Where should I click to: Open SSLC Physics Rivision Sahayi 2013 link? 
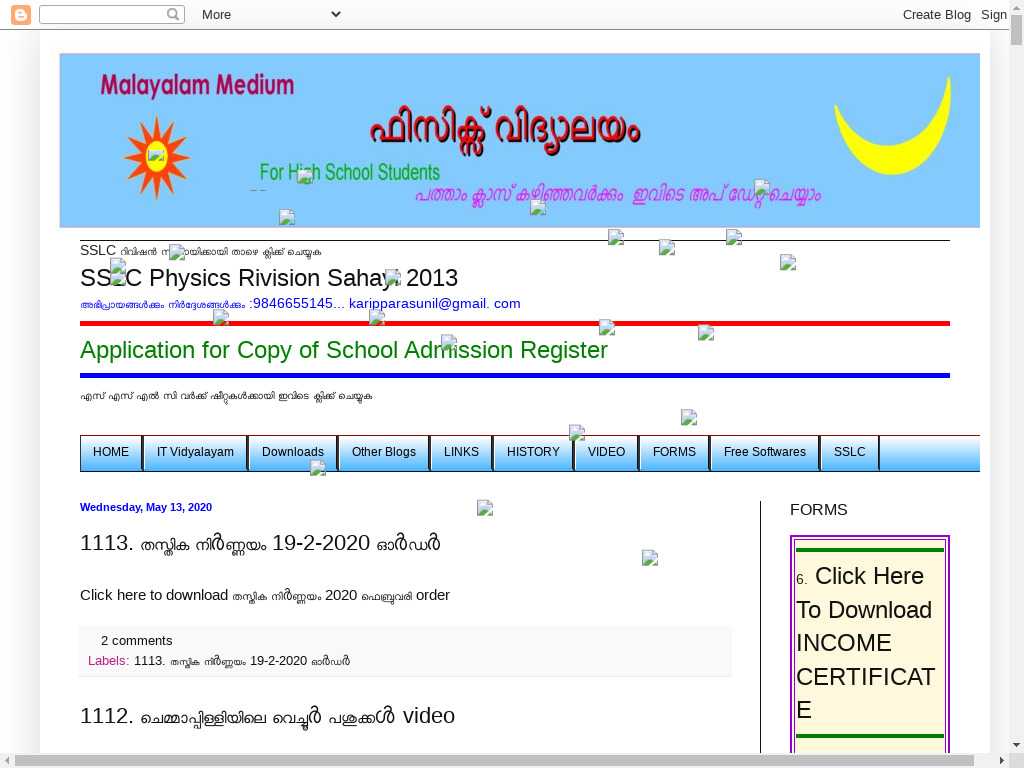pos(269,278)
